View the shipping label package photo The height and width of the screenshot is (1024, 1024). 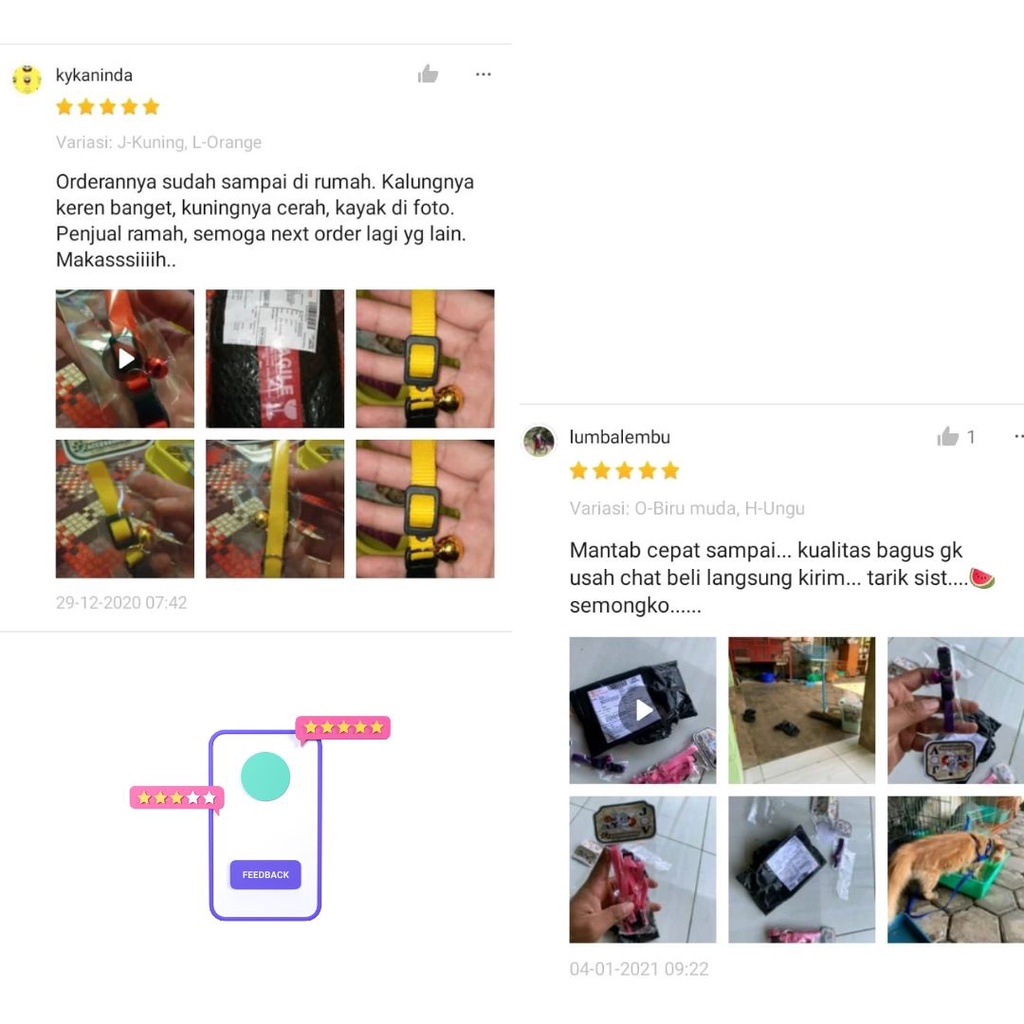coord(275,359)
